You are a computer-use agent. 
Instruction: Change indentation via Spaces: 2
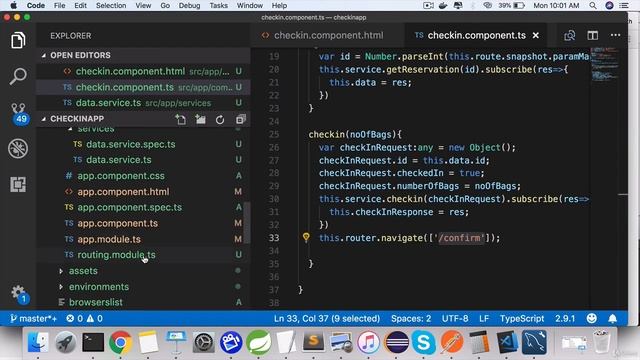click(411, 318)
